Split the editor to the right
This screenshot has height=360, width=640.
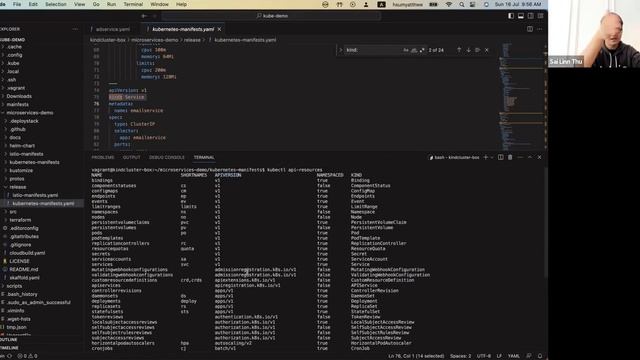click(530, 29)
